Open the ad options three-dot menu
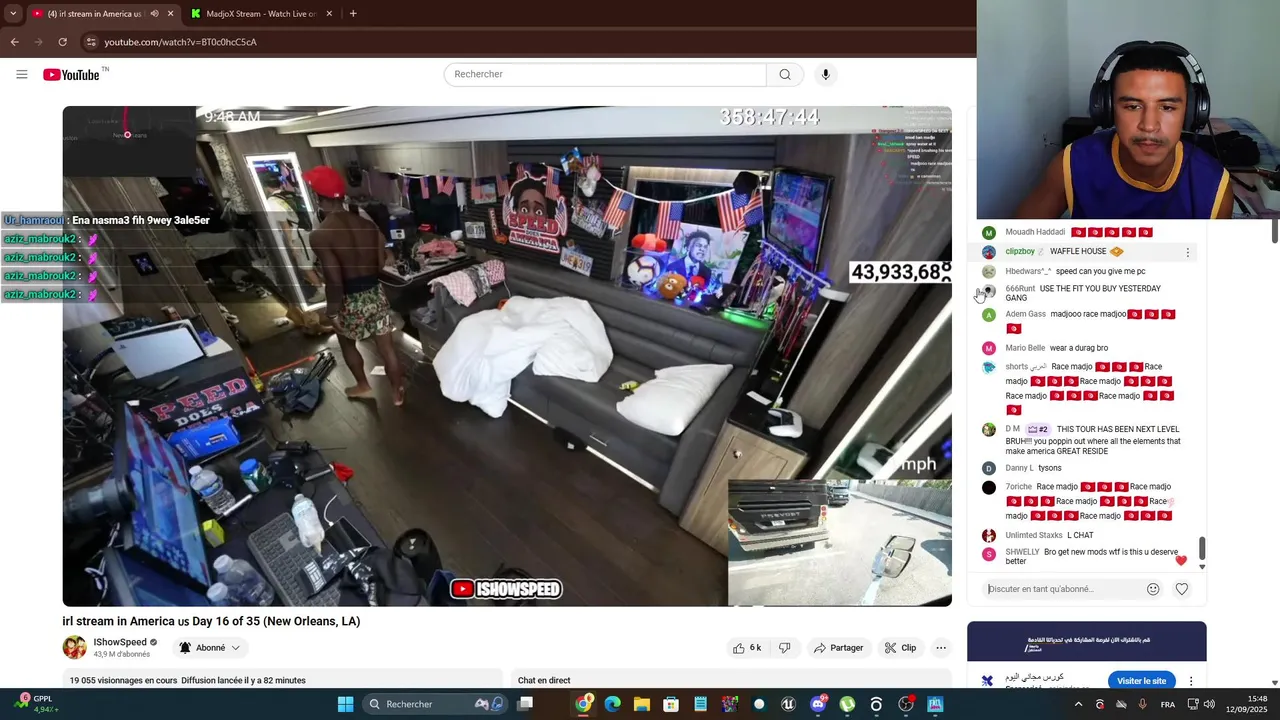This screenshot has height=720, width=1280. pos(1191,681)
